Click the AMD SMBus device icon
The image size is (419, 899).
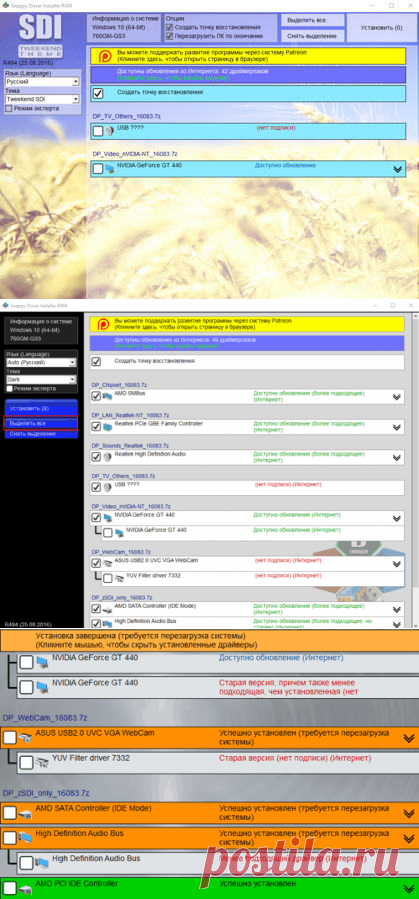point(107,397)
